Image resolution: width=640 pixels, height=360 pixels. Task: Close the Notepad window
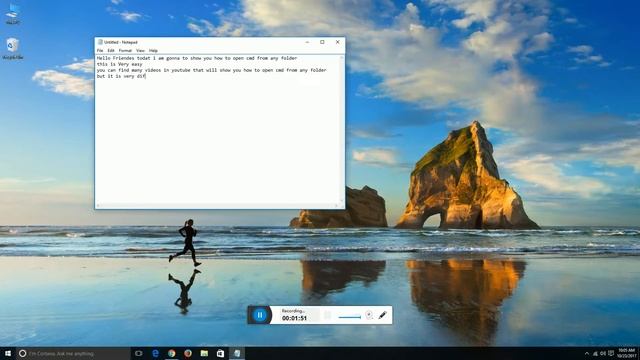coord(338,42)
